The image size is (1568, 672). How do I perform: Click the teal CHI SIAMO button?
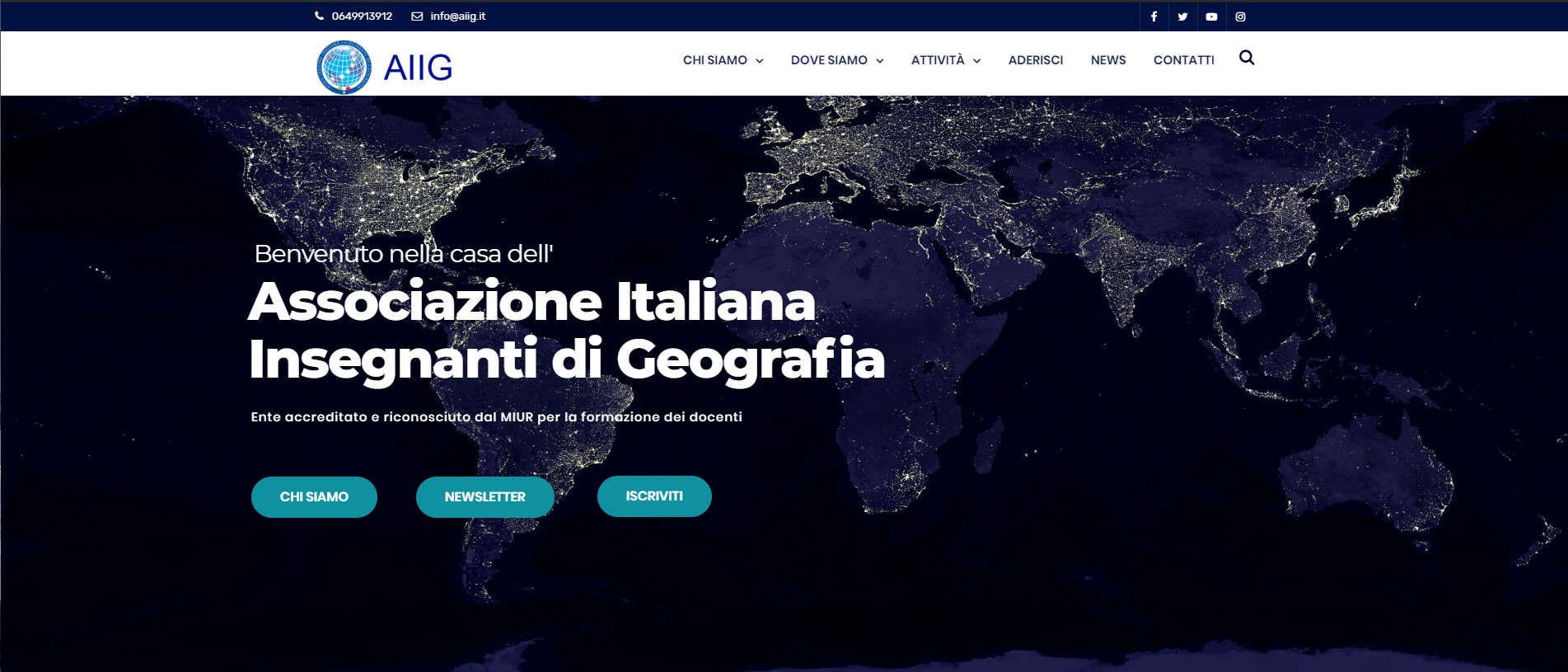tap(314, 497)
